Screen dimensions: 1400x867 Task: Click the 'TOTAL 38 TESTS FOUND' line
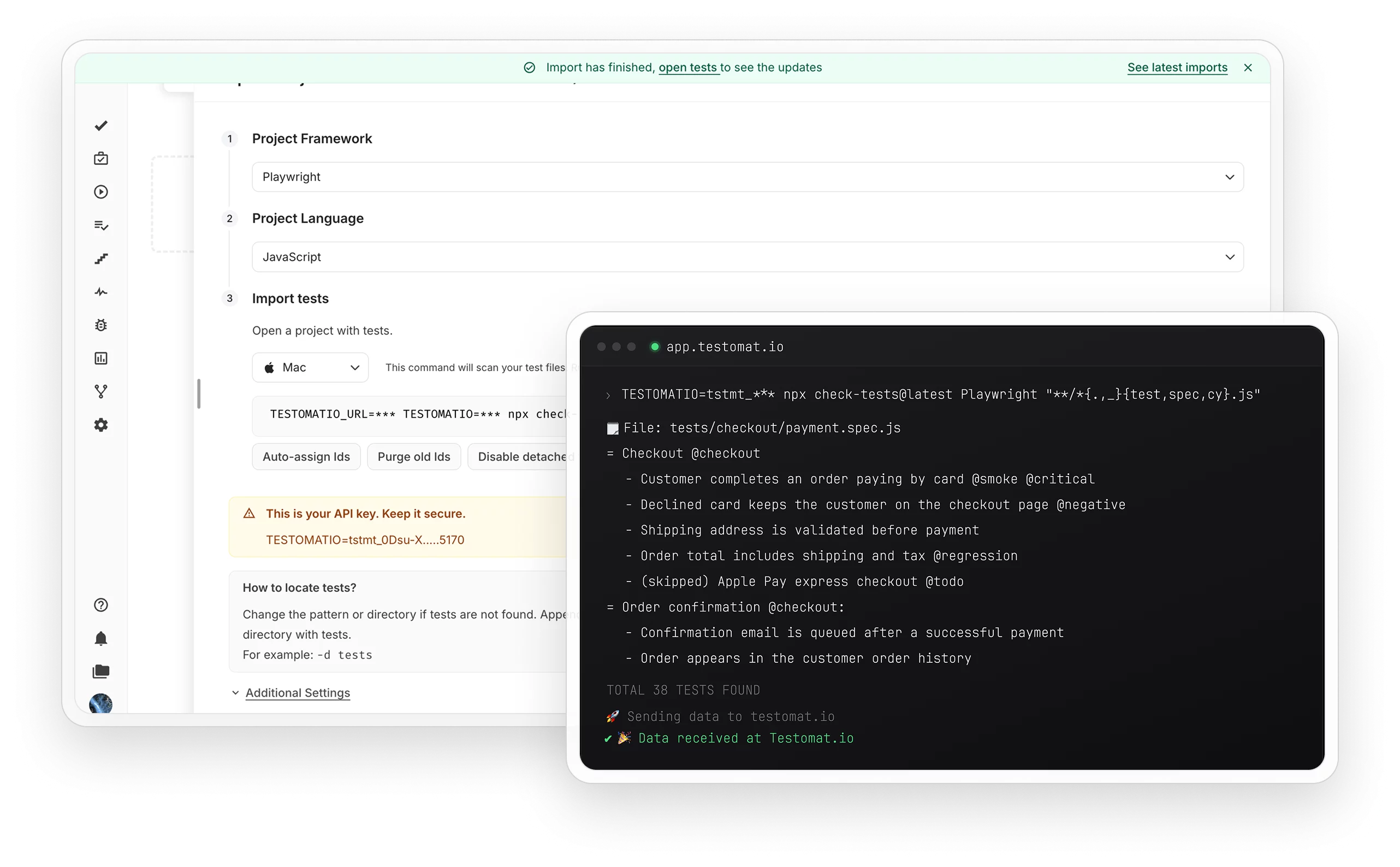[684, 691]
